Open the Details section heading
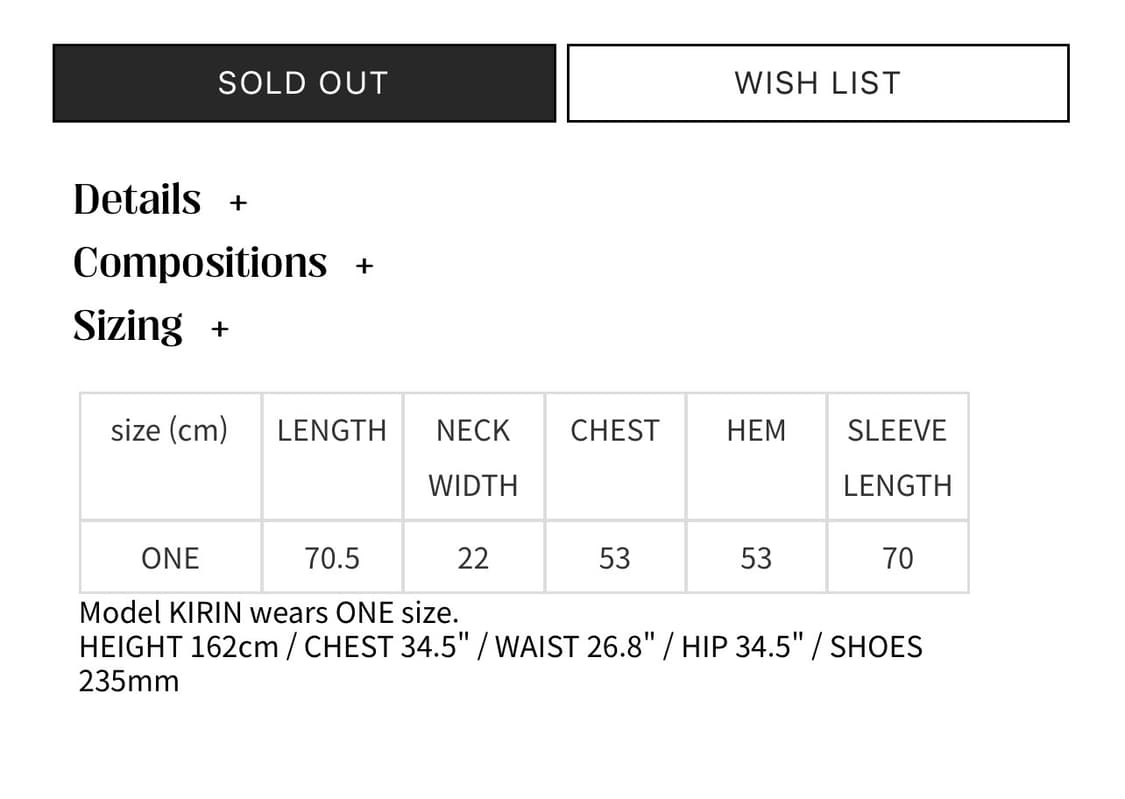Viewport: 1125px width, 799px height. [137, 199]
